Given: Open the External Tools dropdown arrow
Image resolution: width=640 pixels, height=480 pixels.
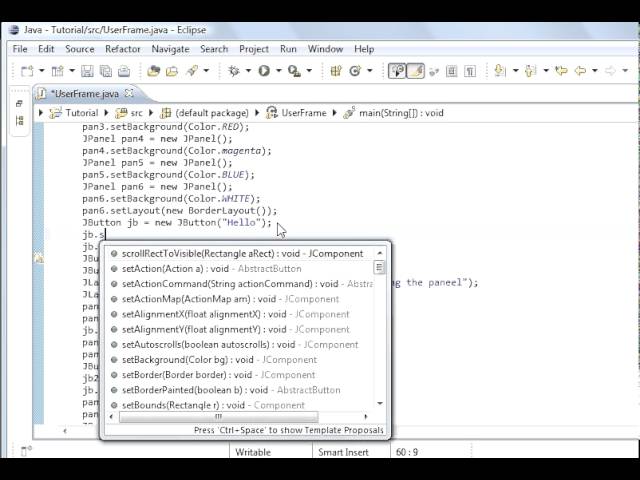Looking at the screenshot, I should [x=309, y=71].
